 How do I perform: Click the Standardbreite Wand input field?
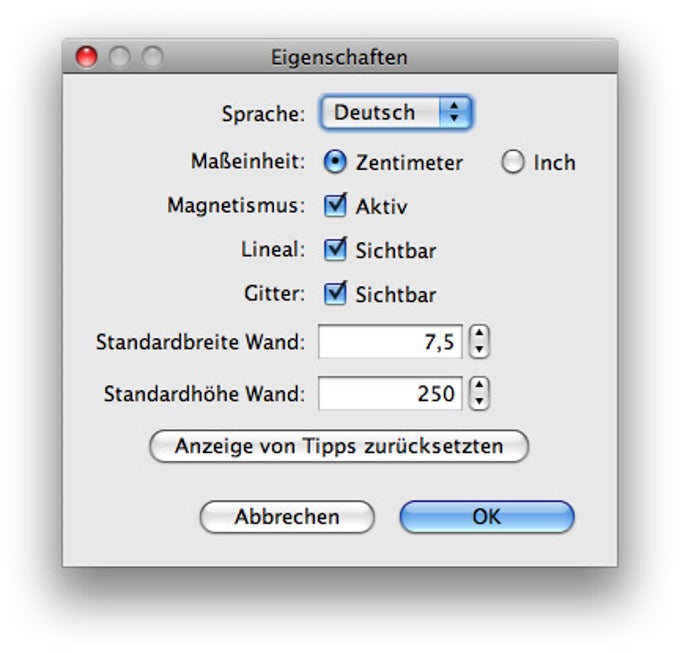point(390,343)
